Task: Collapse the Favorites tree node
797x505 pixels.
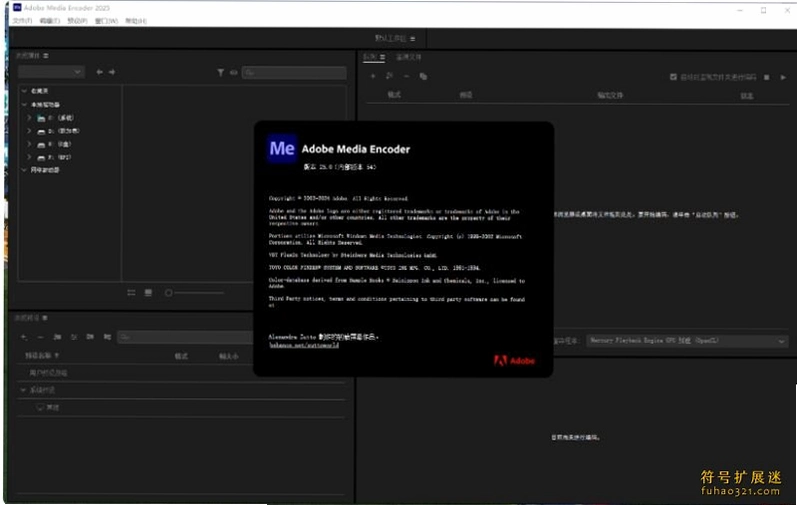Action: 24,91
